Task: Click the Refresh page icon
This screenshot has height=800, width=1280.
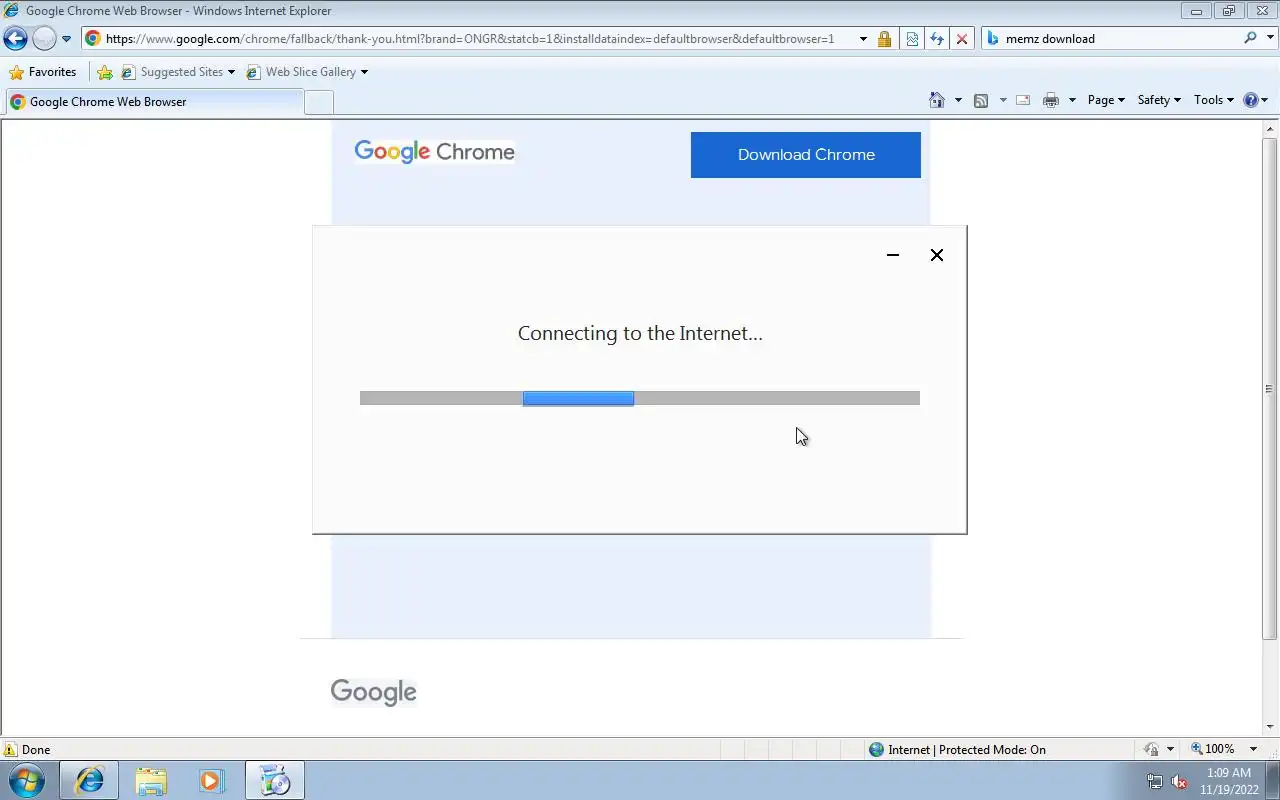Action: point(937,39)
